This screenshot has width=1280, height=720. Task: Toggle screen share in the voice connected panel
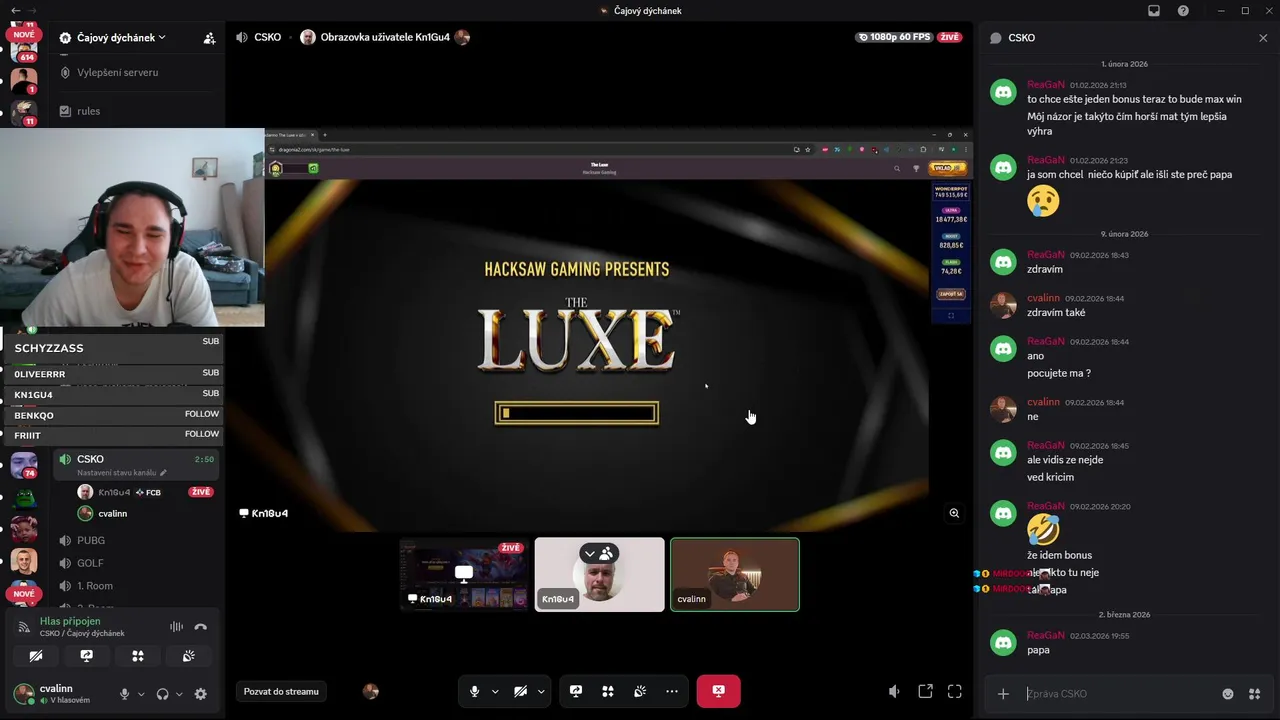(87, 656)
